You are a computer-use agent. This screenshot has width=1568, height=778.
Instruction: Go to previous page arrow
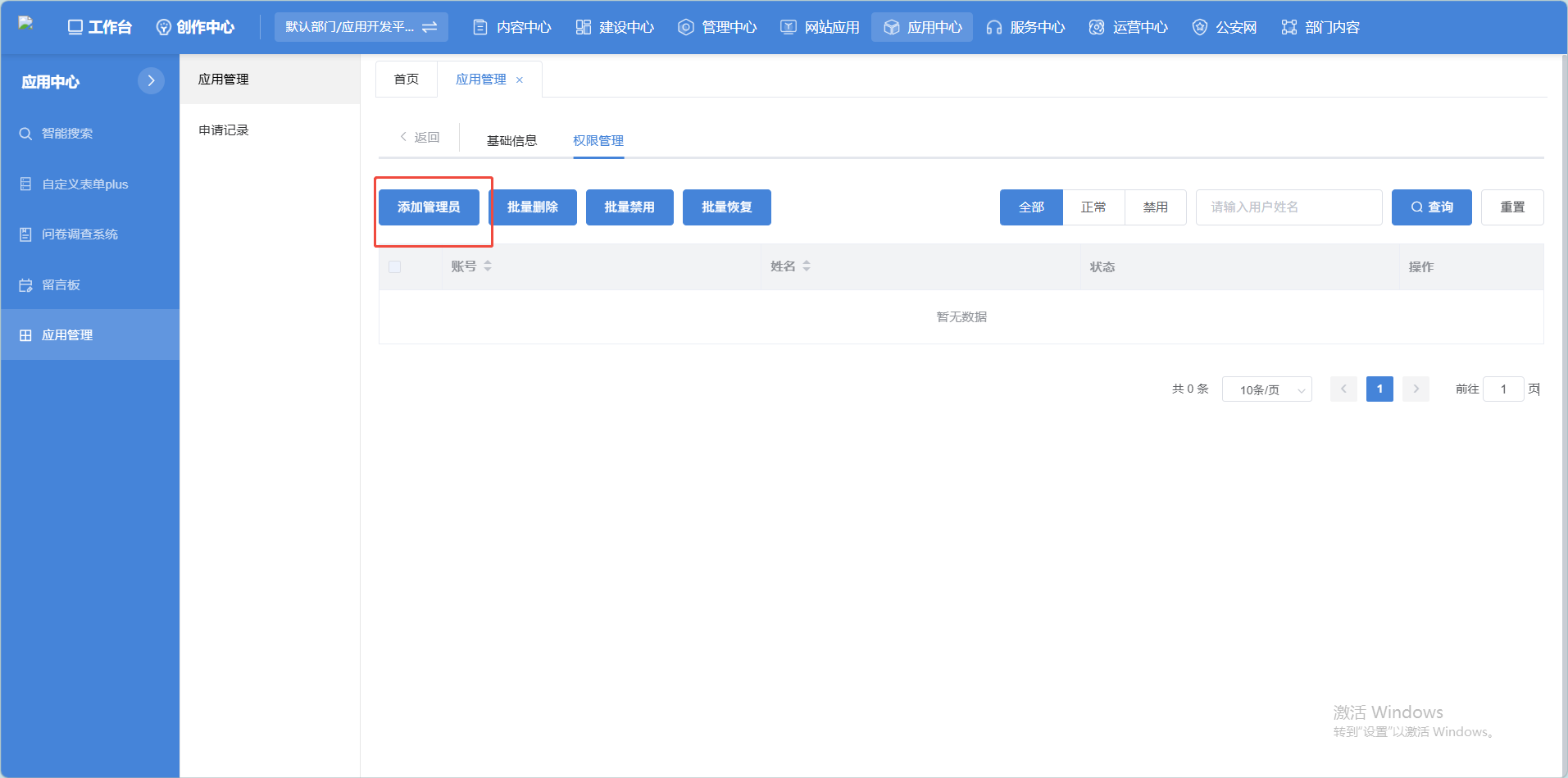pos(1343,389)
